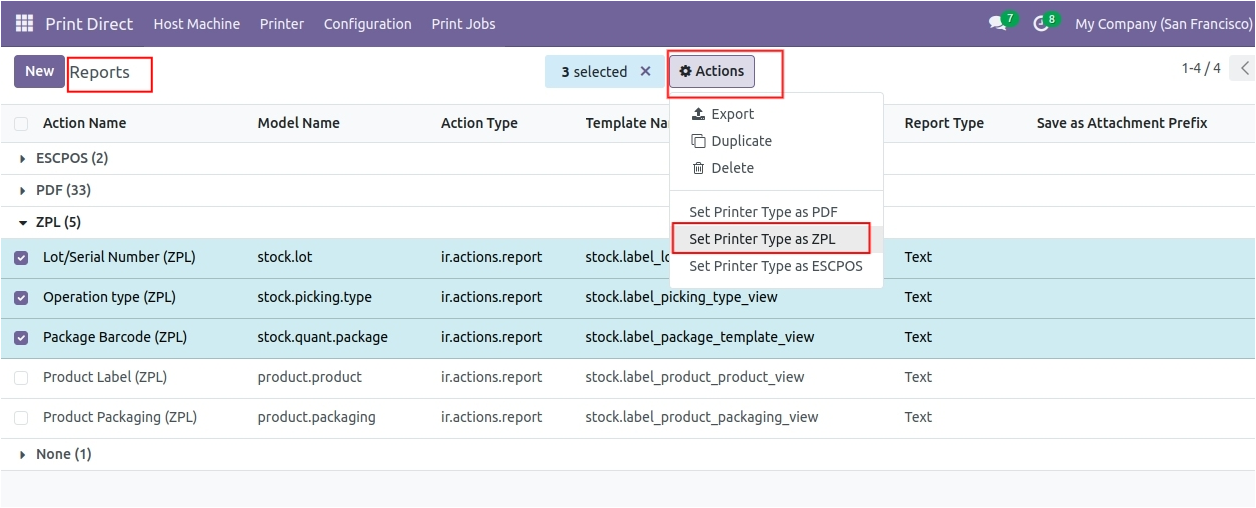Open the chat messages icon
This screenshot has height=508, width=1256.
tap(997, 23)
